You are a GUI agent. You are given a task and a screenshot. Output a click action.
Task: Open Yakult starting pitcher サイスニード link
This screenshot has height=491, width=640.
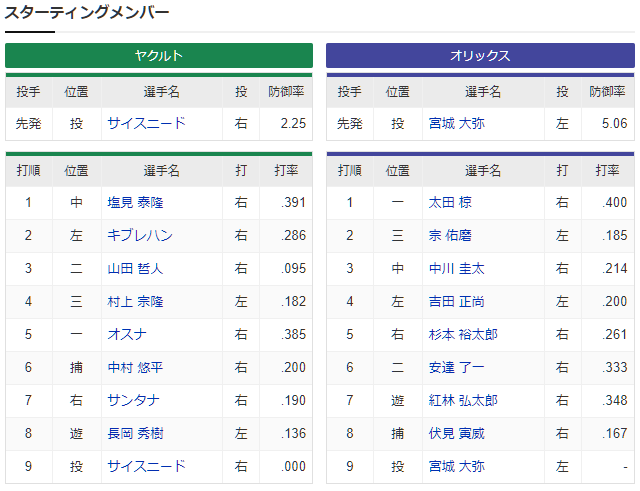[147, 123]
